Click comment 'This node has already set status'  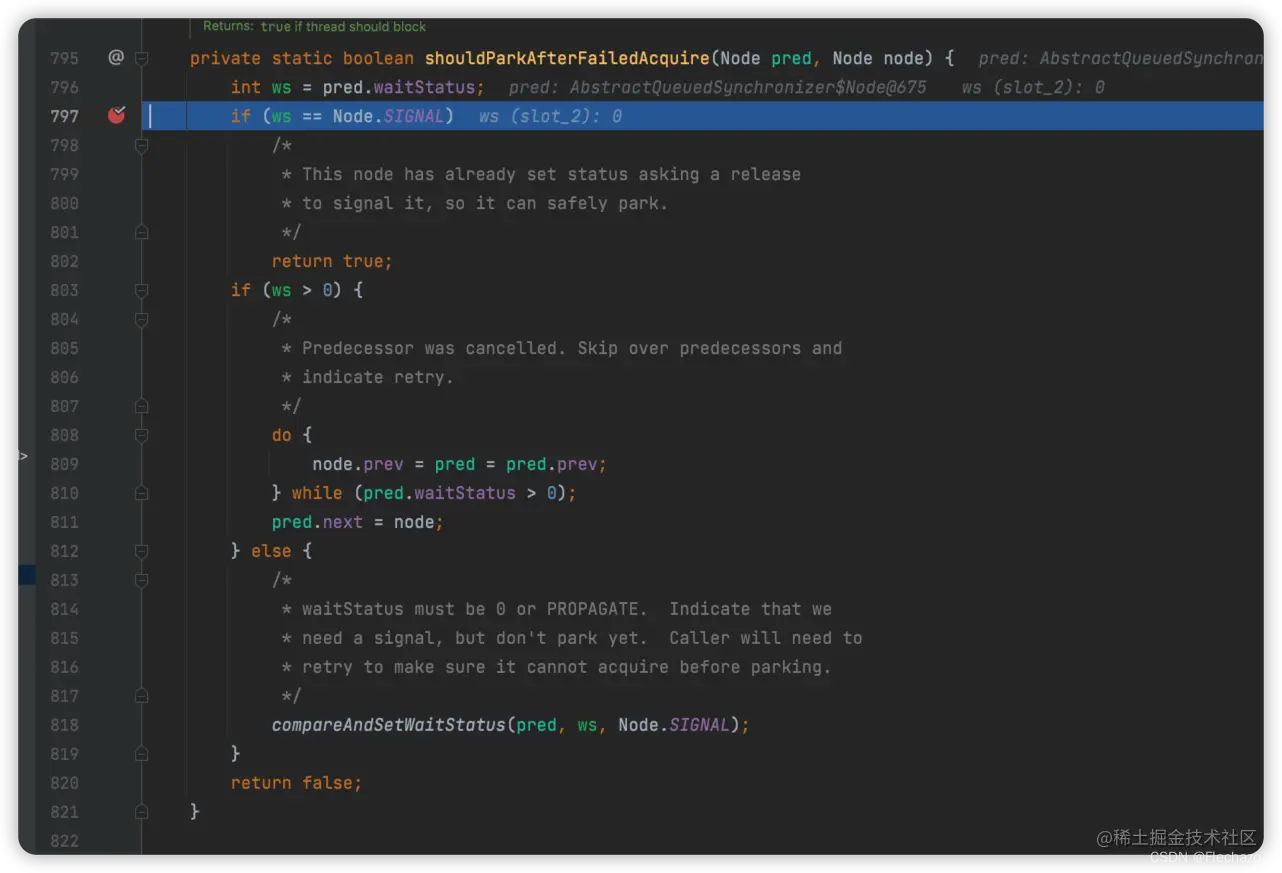[x=541, y=174]
